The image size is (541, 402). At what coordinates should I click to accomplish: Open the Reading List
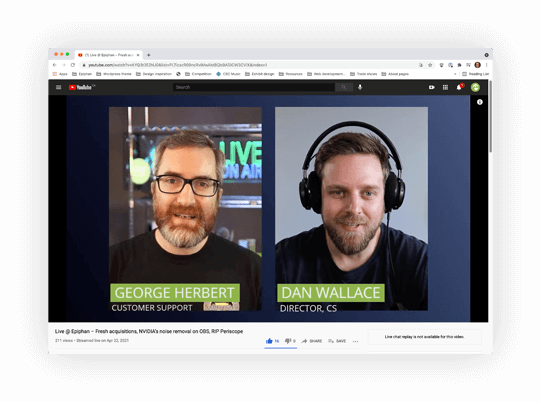[x=475, y=74]
